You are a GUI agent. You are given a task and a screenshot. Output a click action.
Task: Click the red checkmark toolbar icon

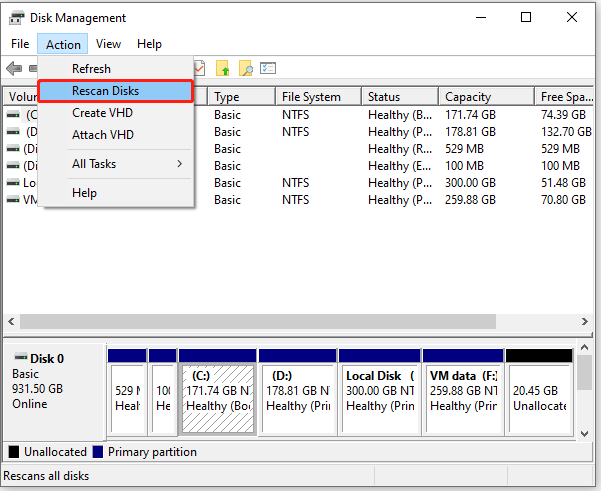200,68
